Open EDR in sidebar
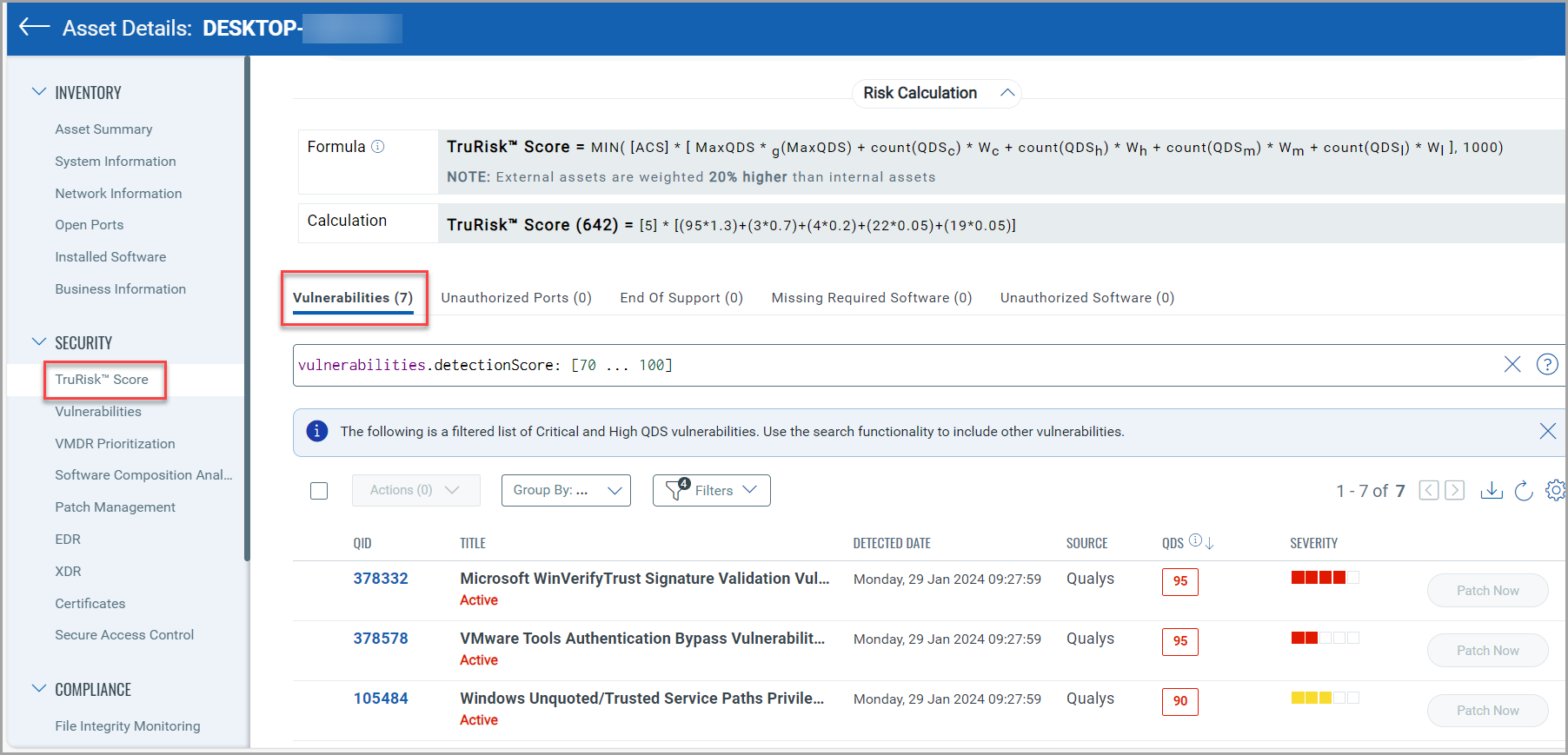This screenshot has width=1568, height=755. [x=68, y=539]
